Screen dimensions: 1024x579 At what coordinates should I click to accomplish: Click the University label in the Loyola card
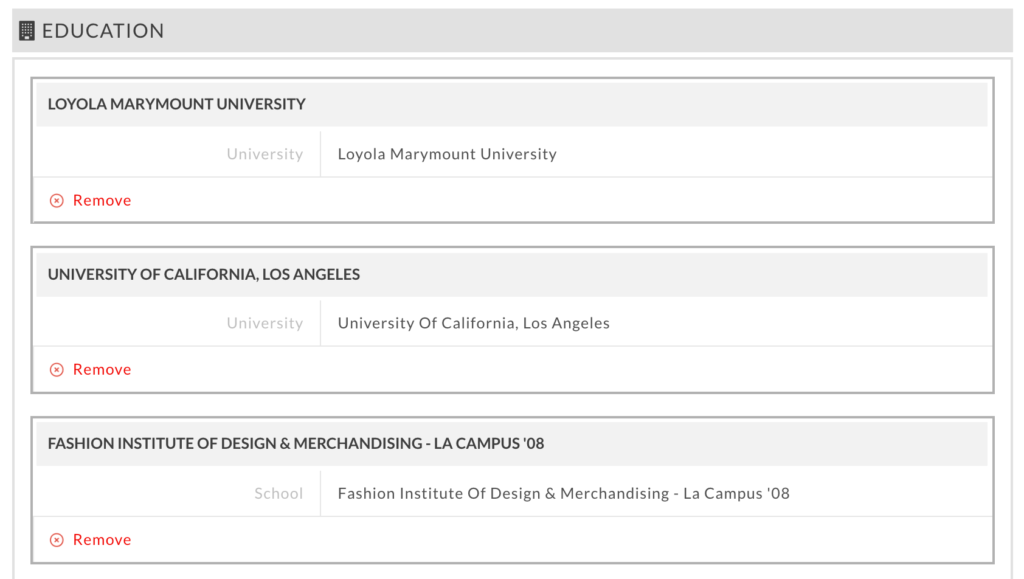[264, 154]
